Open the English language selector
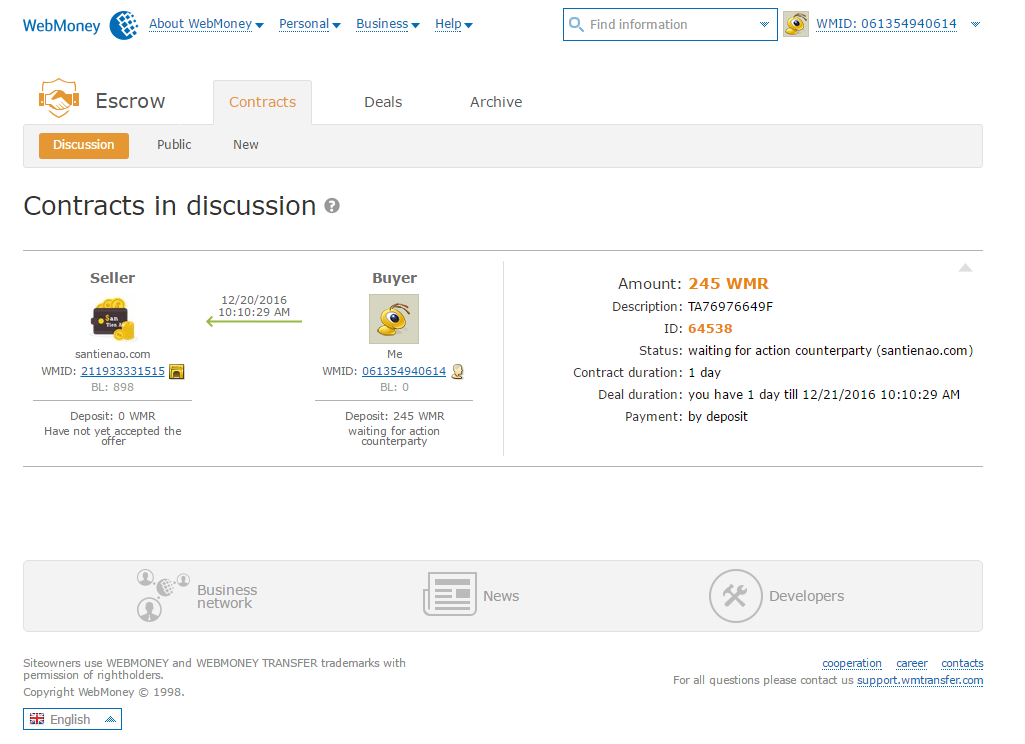The height and width of the screenshot is (744, 1025). 72,719
